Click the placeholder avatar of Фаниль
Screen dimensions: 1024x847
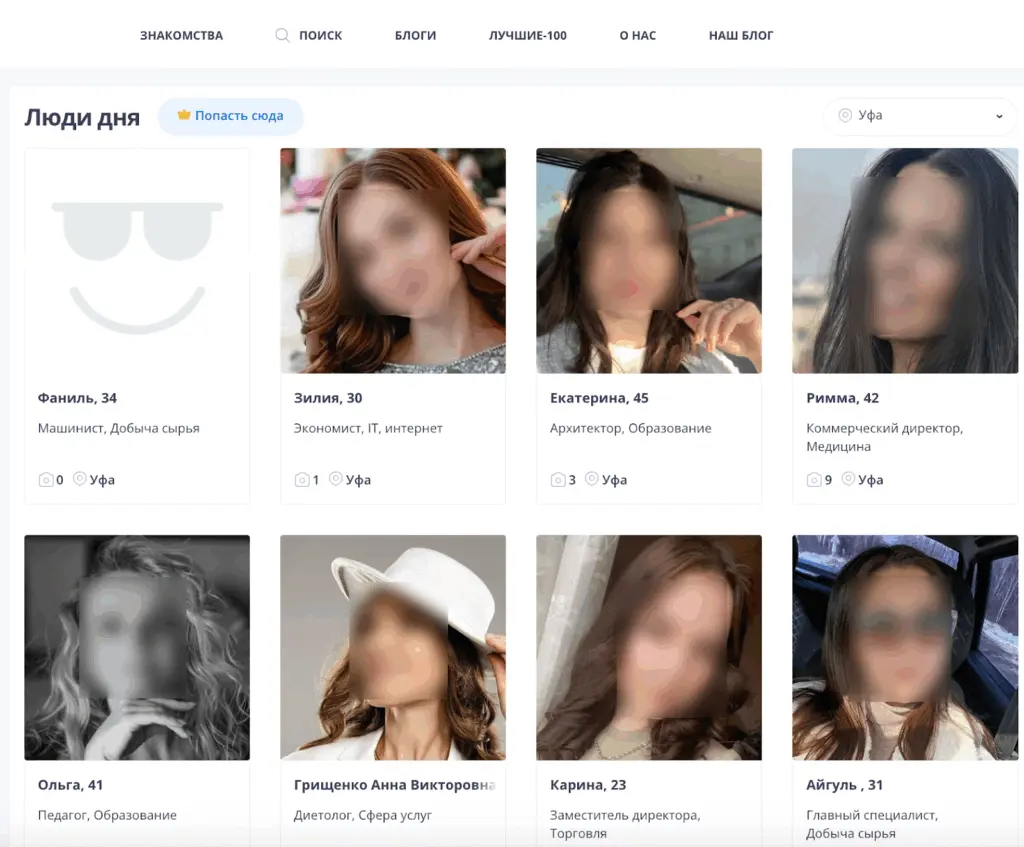pos(137,261)
